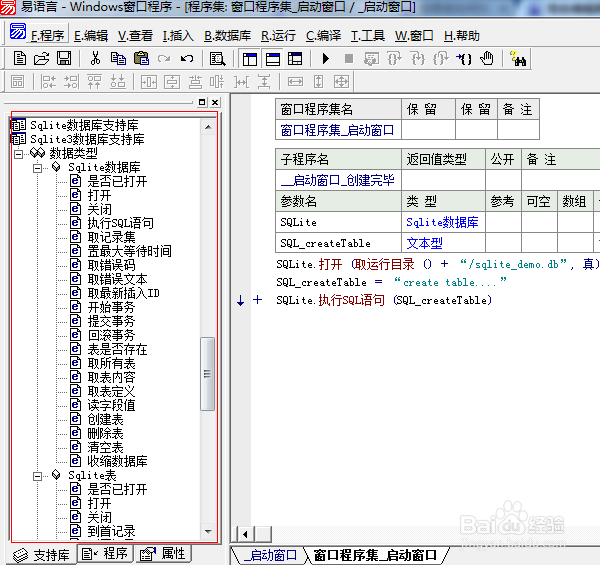Open the V.查看 menu
This screenshot has height=565, width=600.
(135, 36)
